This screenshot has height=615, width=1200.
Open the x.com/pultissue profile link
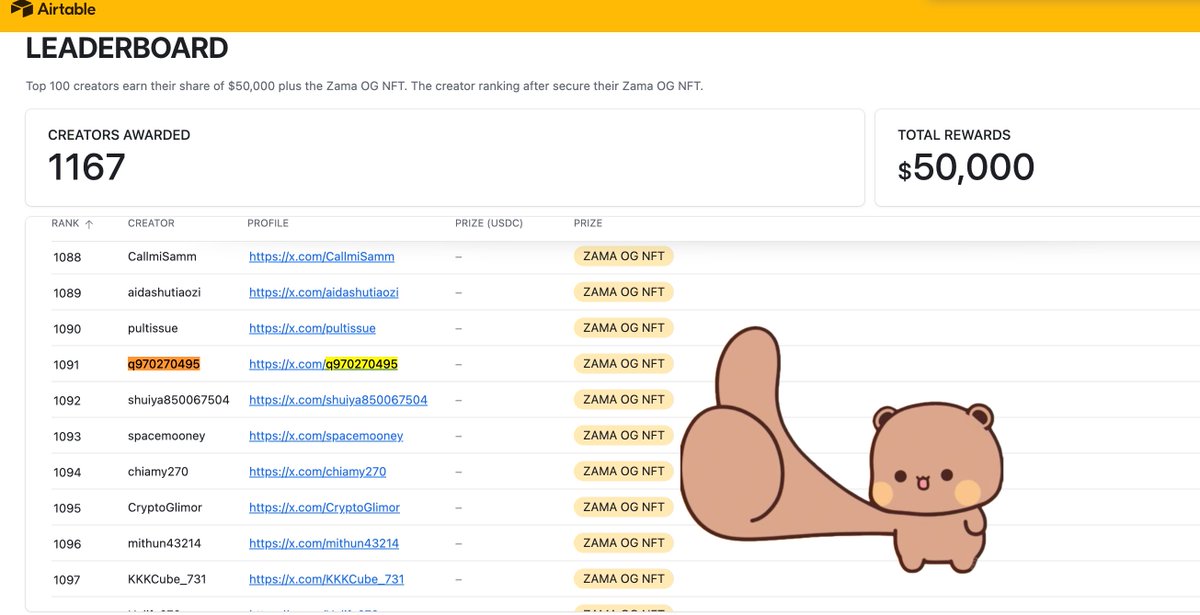point(312,329)
